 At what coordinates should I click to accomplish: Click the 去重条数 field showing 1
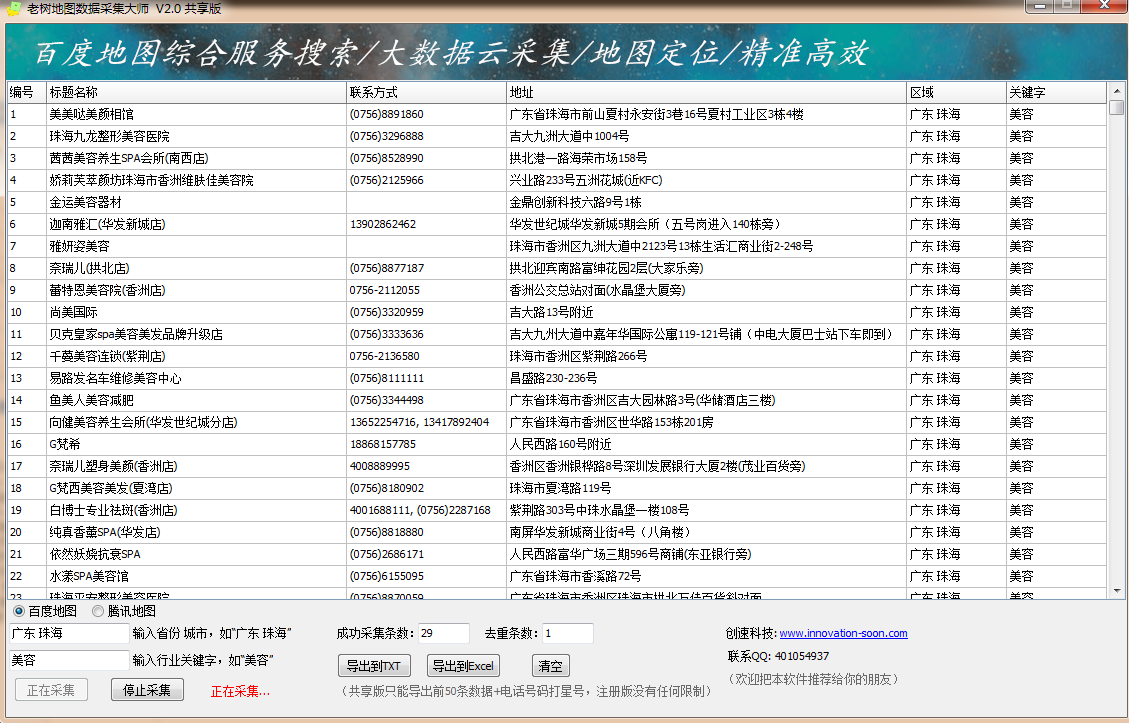567,634
